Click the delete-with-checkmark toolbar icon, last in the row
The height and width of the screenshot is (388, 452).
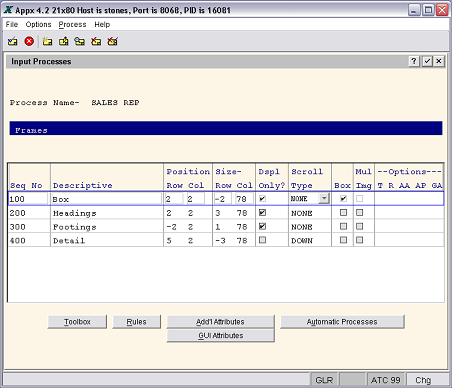pos(112,41)
